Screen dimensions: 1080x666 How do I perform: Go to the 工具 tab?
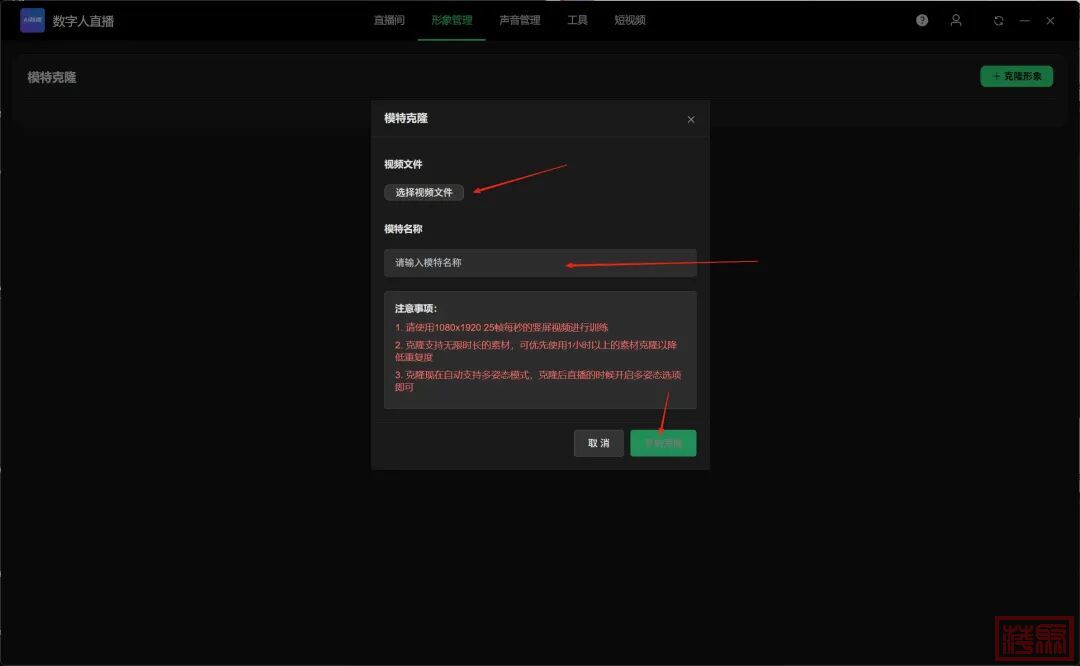point(577,20)
